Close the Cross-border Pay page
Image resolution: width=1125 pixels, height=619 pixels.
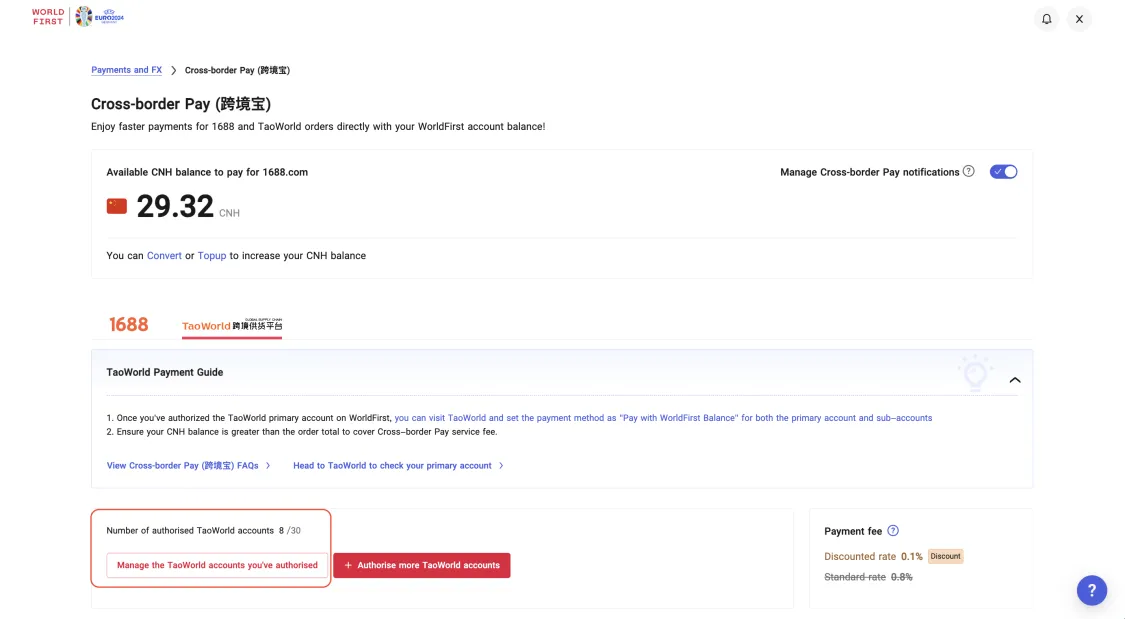coord(1079,19)
